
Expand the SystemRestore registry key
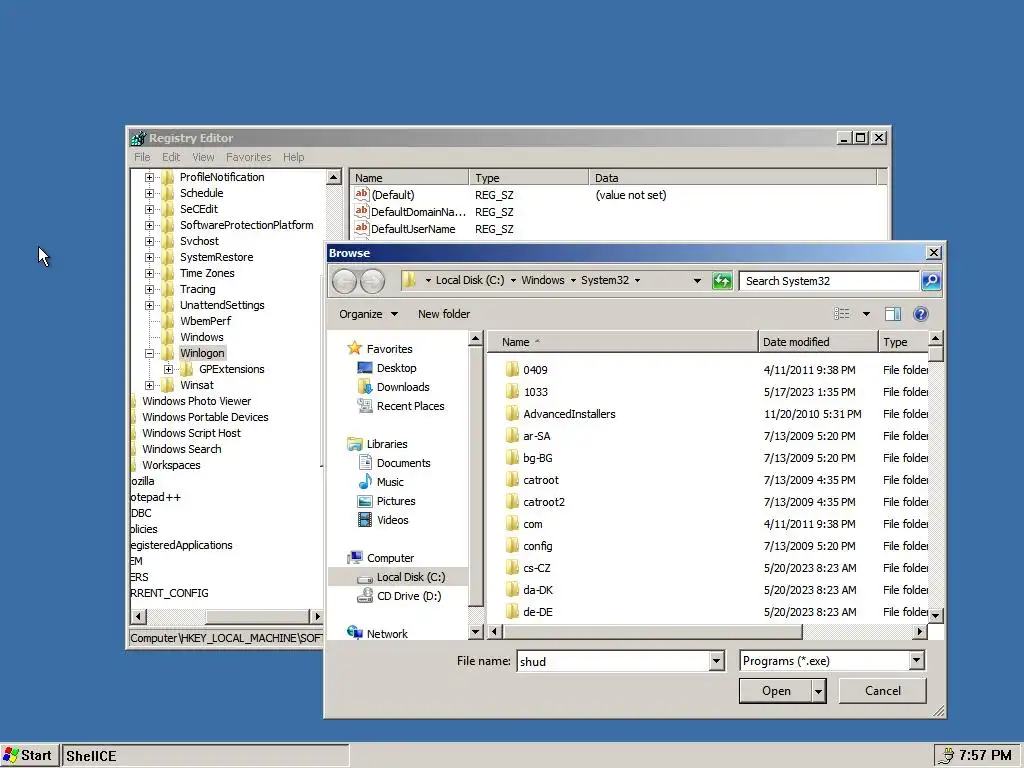(x=150, y=257)
